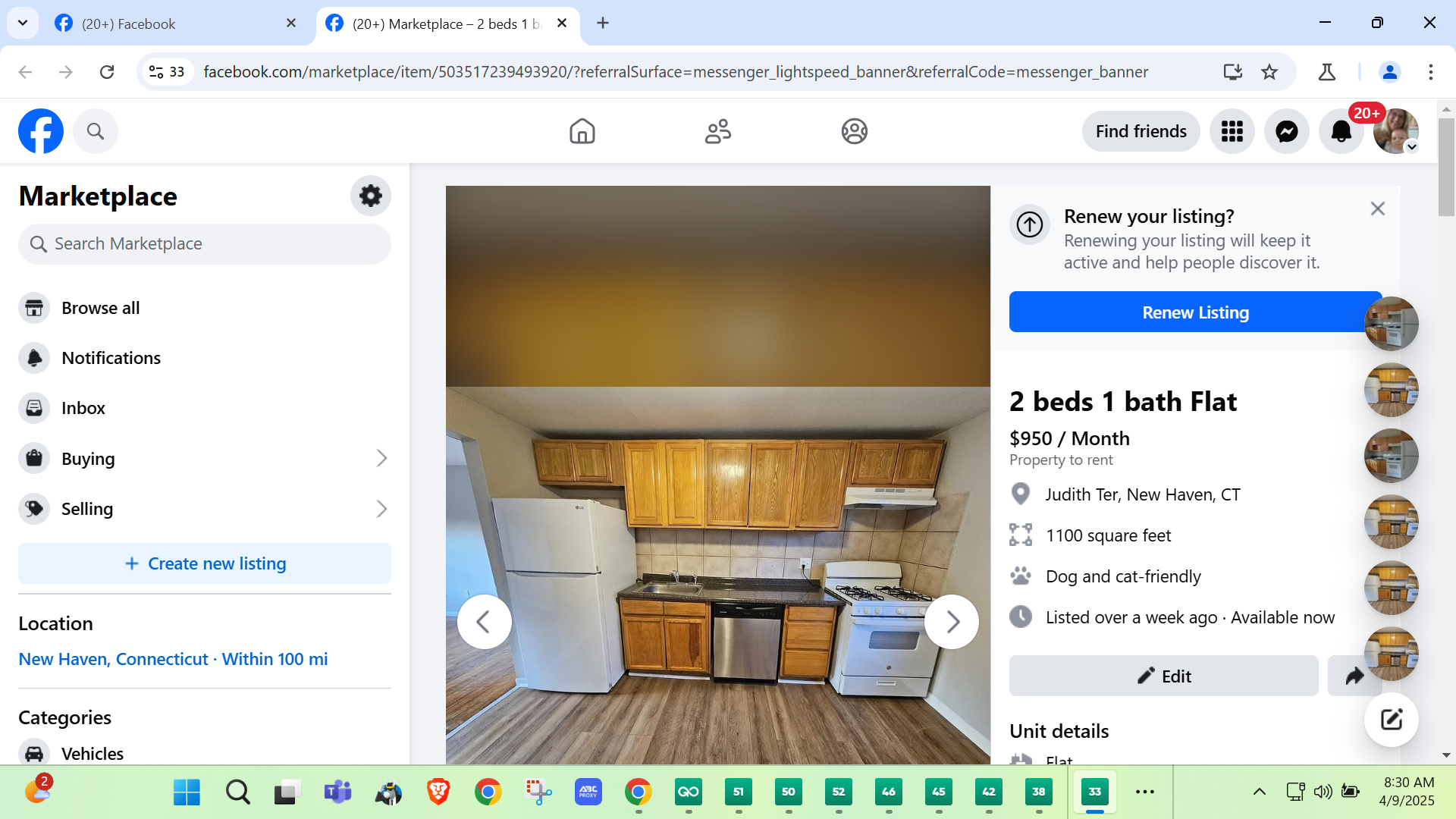The width and height of the screenshot is (1456, 819).
Task: Open the Friends icon in navigation
Action: point(717,131)
